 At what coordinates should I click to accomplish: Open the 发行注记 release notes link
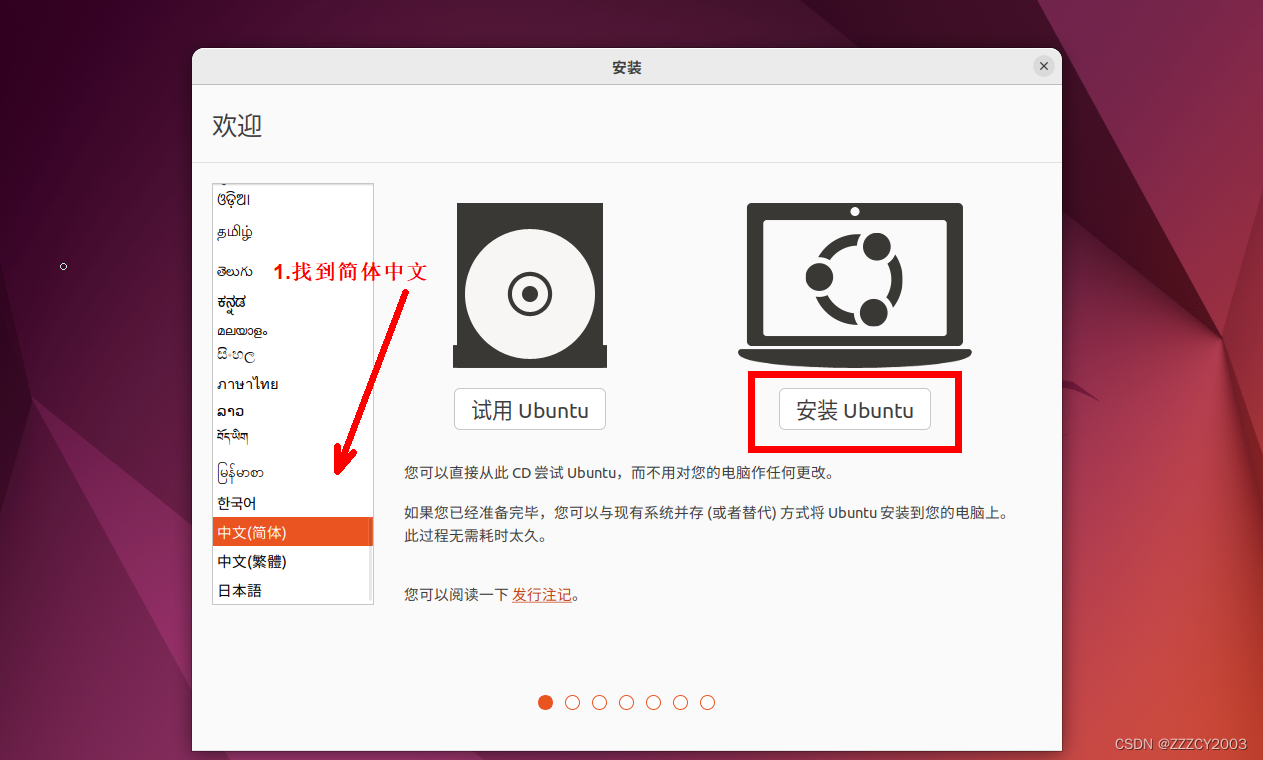(542, 595)
